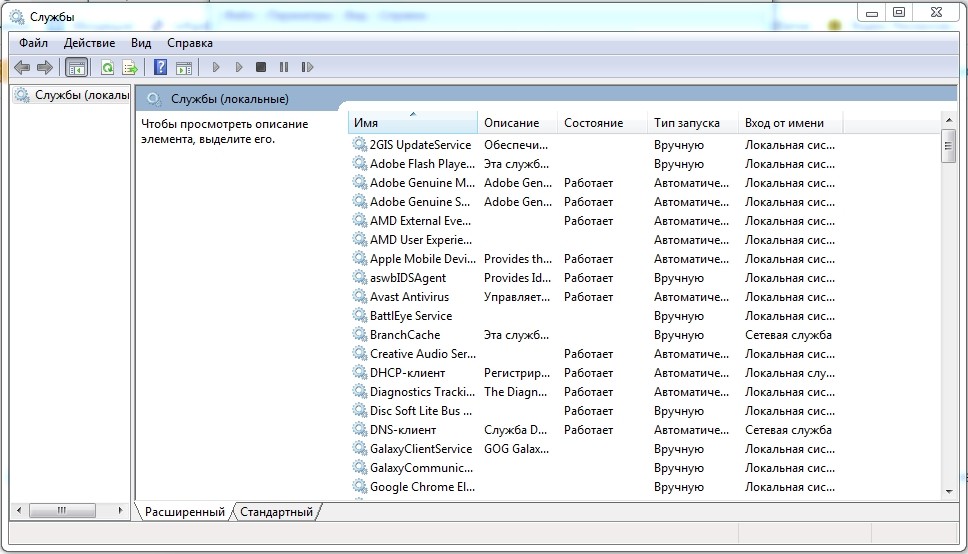Image resolution: width=968 pixels, height=554 pixels.
Task: Click the Службы (локальные) header gear icon
Action: 154,99
